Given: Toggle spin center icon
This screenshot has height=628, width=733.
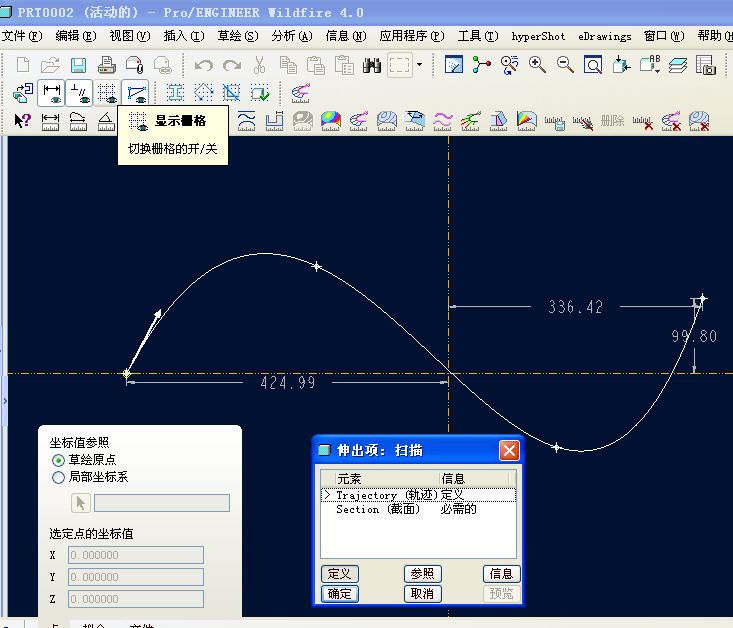Looking at the screenshot, I should pyautogui.click(x=481, y=65).
